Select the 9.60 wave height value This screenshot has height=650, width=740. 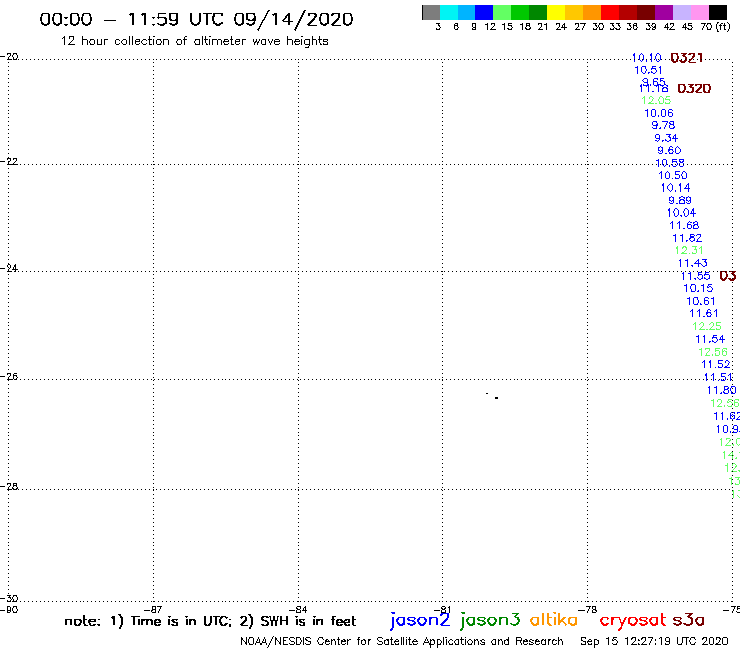click(669, 151)
